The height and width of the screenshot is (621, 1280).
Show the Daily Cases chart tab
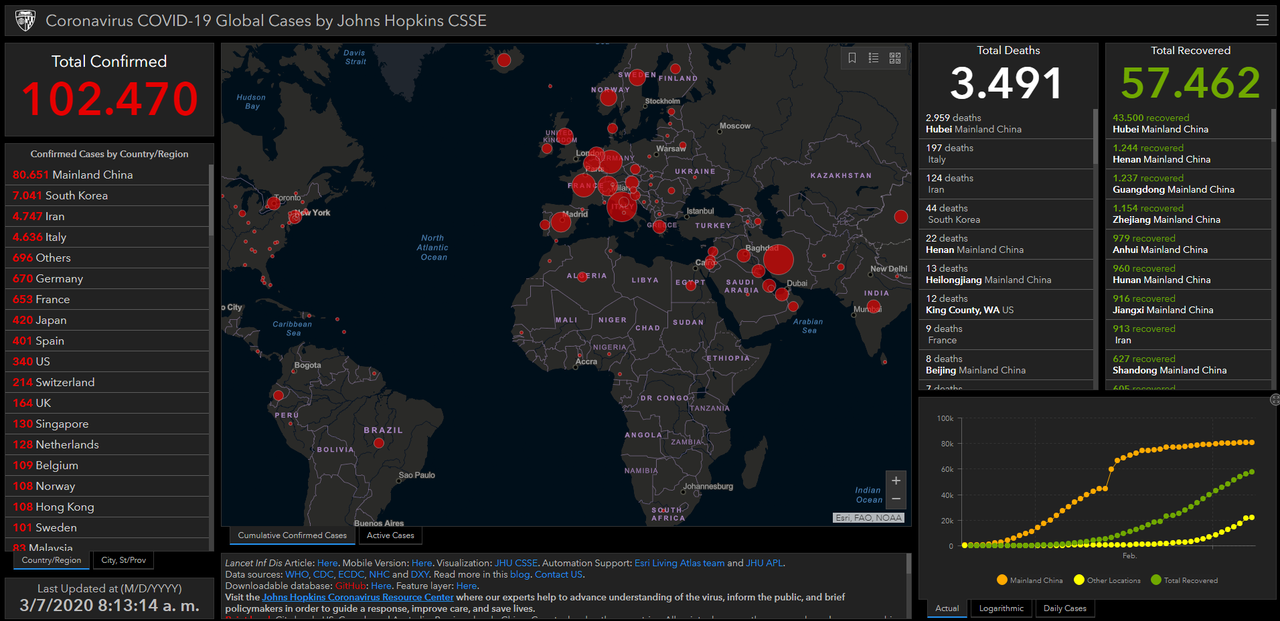(1064, 608)
